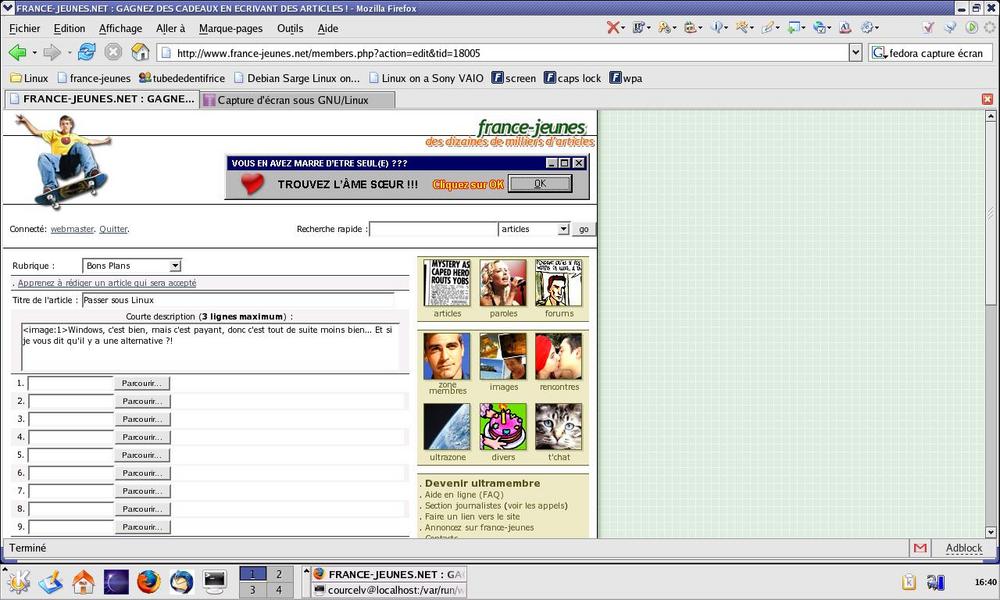Click the View Source toolbar icon

coord(845,27)
